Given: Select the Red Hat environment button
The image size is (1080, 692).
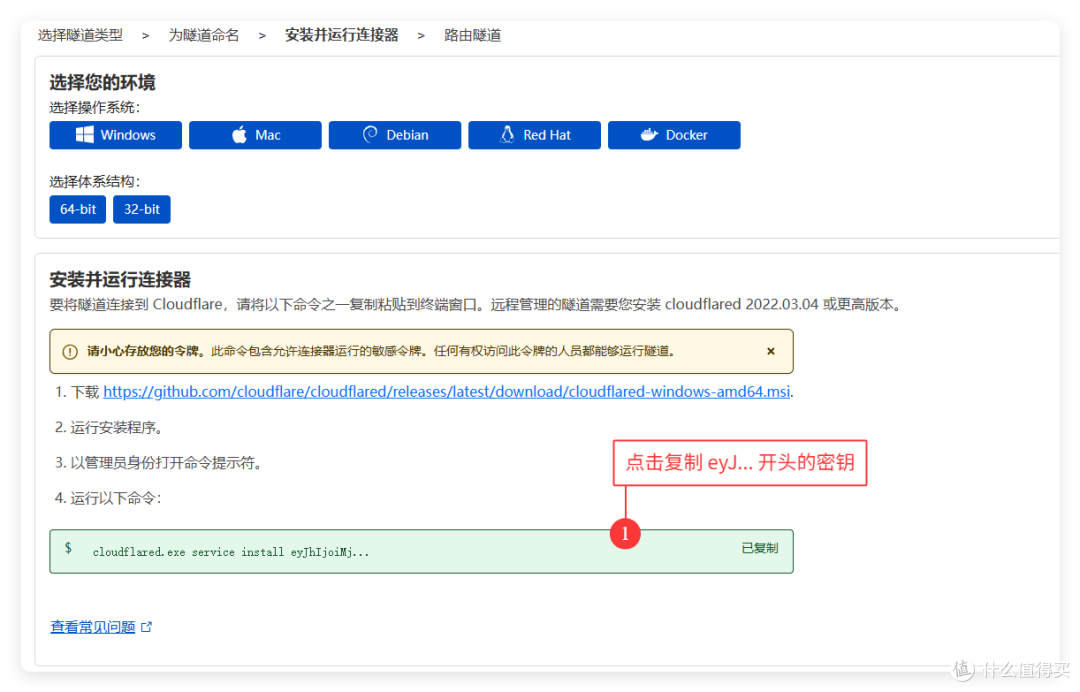Looking at the screenshot, I should pyautogui.click(x=534, y=135).
